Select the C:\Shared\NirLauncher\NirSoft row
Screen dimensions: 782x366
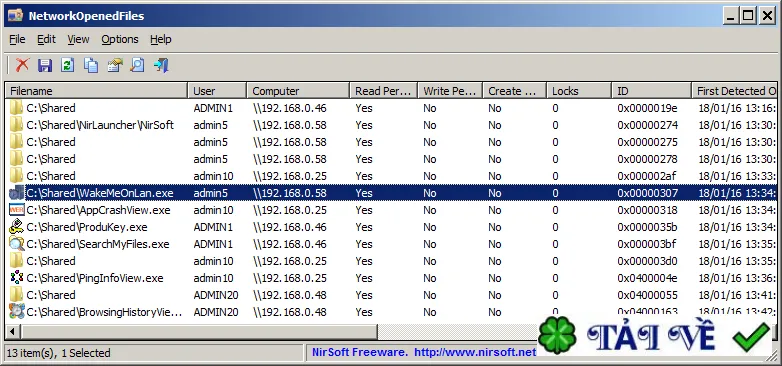(391, 125)
